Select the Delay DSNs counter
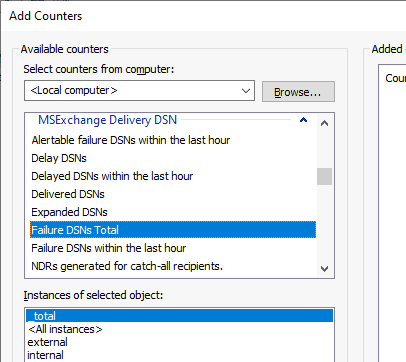406x362 pixels. 59,158
